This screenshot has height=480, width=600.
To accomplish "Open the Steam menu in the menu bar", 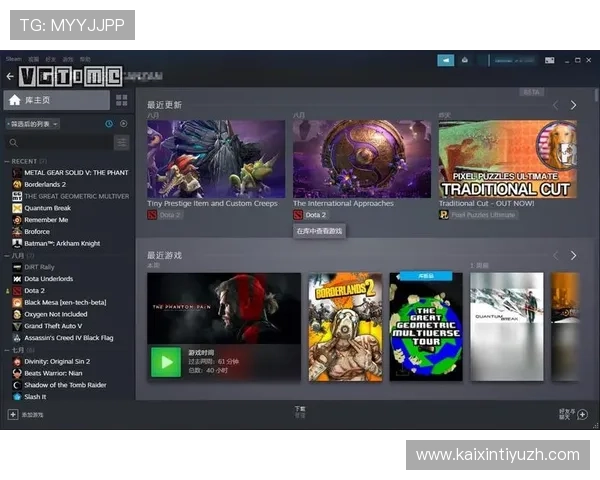I will (13, 59).
